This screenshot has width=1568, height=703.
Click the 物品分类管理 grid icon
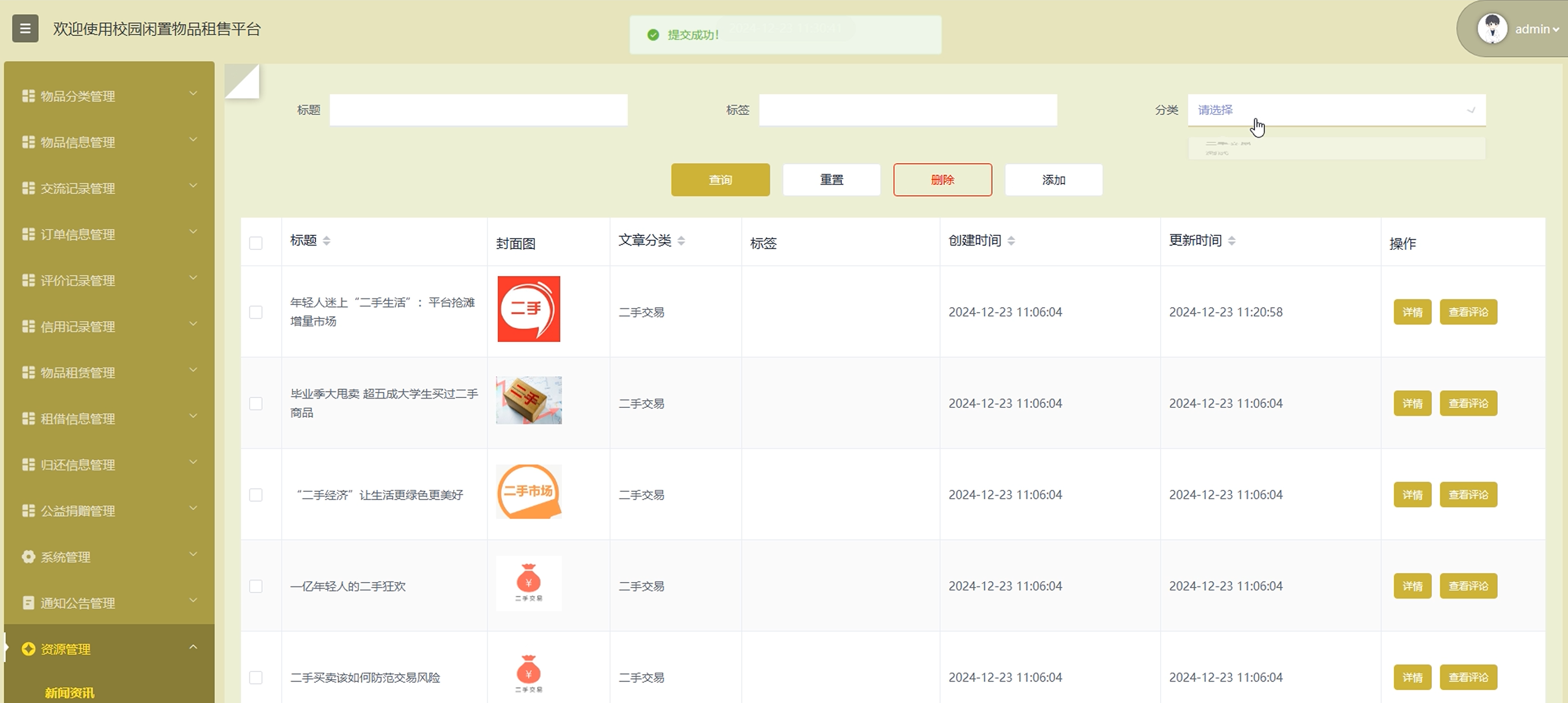click(x=28, y=95)
